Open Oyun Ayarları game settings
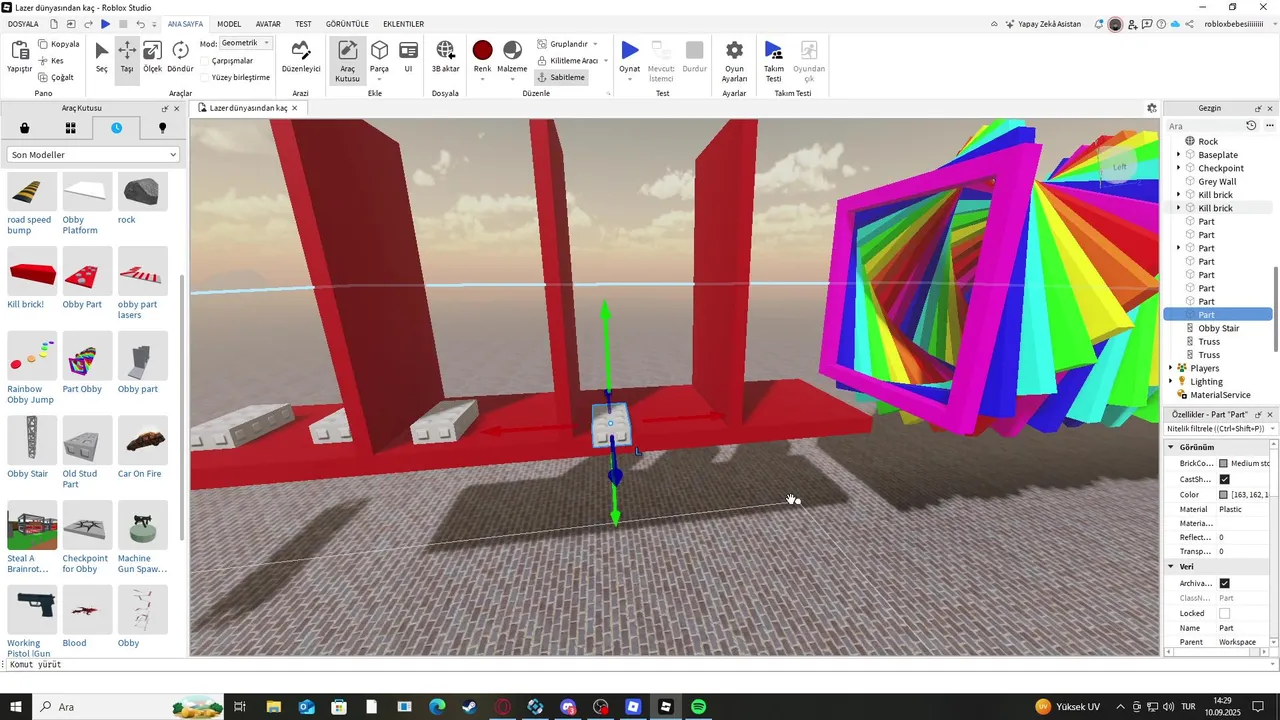Screen dimensions: 1280x720 [734, 61]
